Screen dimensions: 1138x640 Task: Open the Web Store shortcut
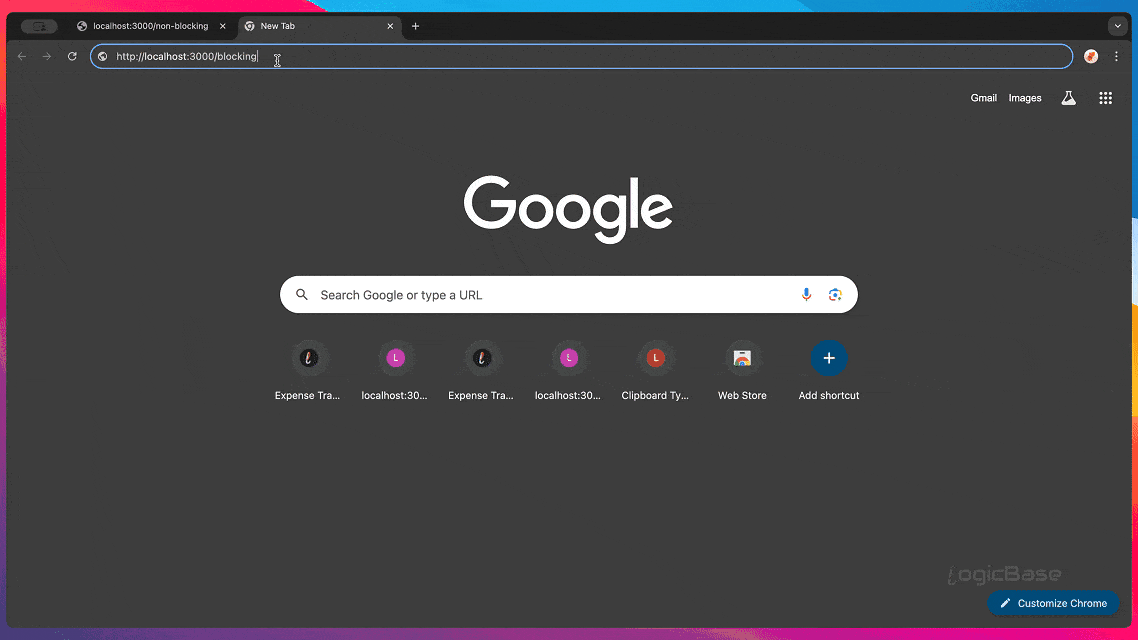pos(742,357)
